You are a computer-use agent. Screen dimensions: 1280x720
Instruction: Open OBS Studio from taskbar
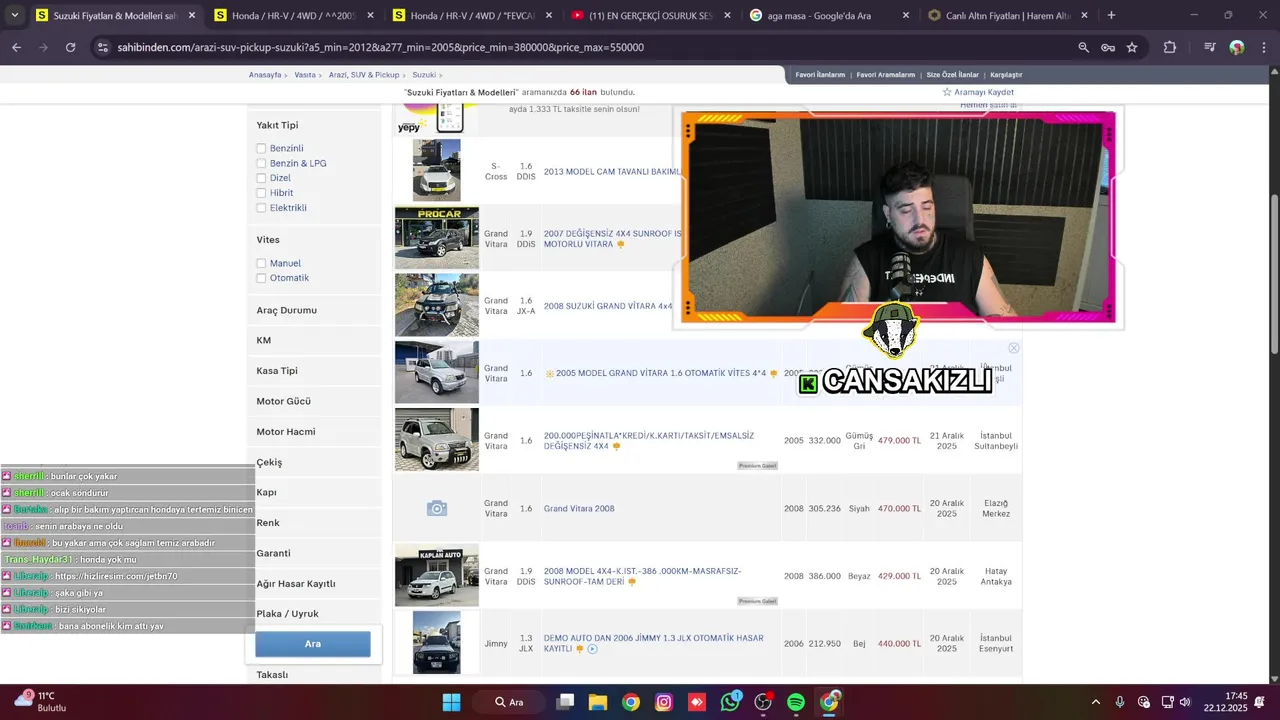tap(764, 702)
